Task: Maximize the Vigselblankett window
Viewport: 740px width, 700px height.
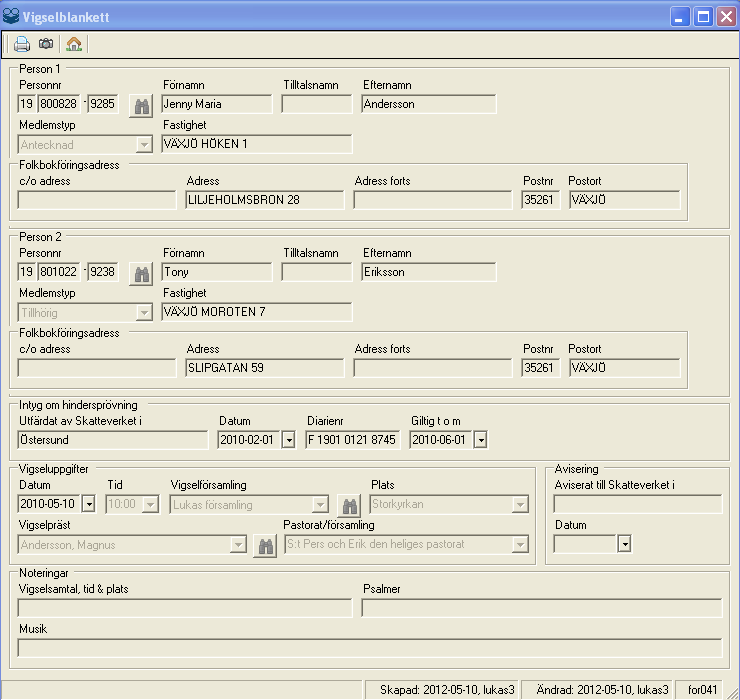Action: [x=703, y=17]
